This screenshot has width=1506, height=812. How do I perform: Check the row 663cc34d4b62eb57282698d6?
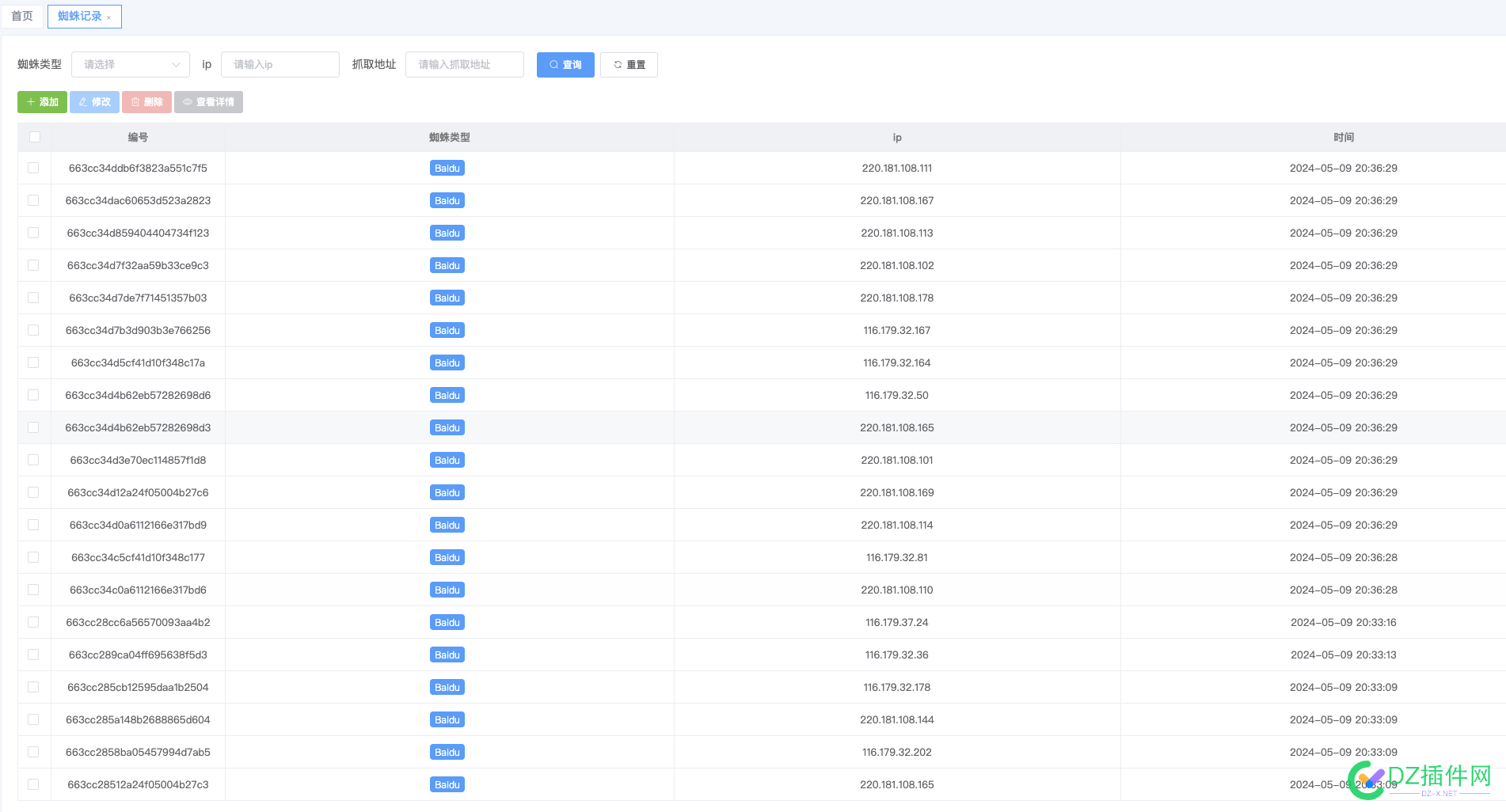tap(33, 395)
